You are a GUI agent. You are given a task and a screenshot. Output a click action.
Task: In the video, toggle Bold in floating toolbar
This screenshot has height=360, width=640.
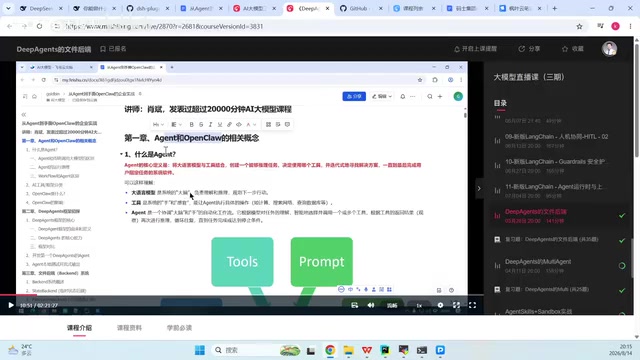click(x=191, y=124)
